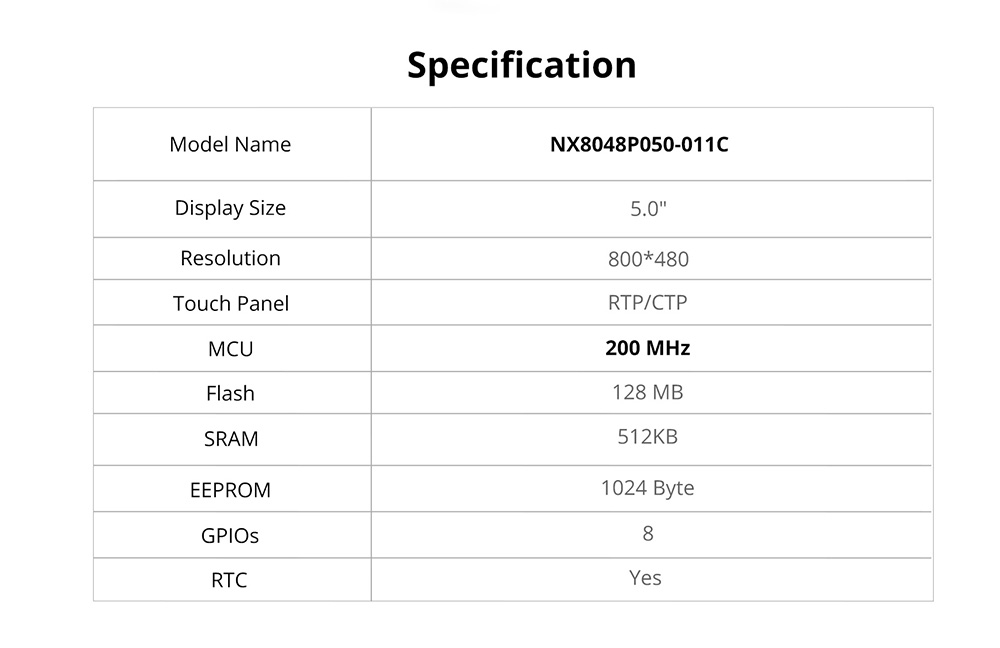The width and height of the screenshot is (1000, 648).
Task: Select the Model Name label cell
Action: click(x=230, y=145)
